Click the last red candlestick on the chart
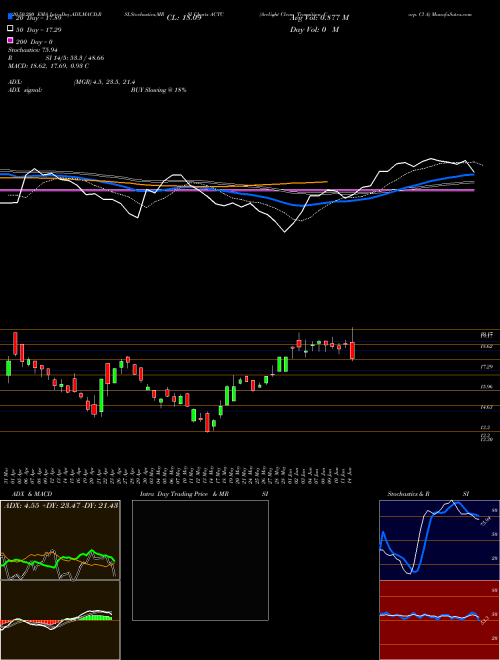The width and height of the screenshot is (500, 660). coord(352,350)
